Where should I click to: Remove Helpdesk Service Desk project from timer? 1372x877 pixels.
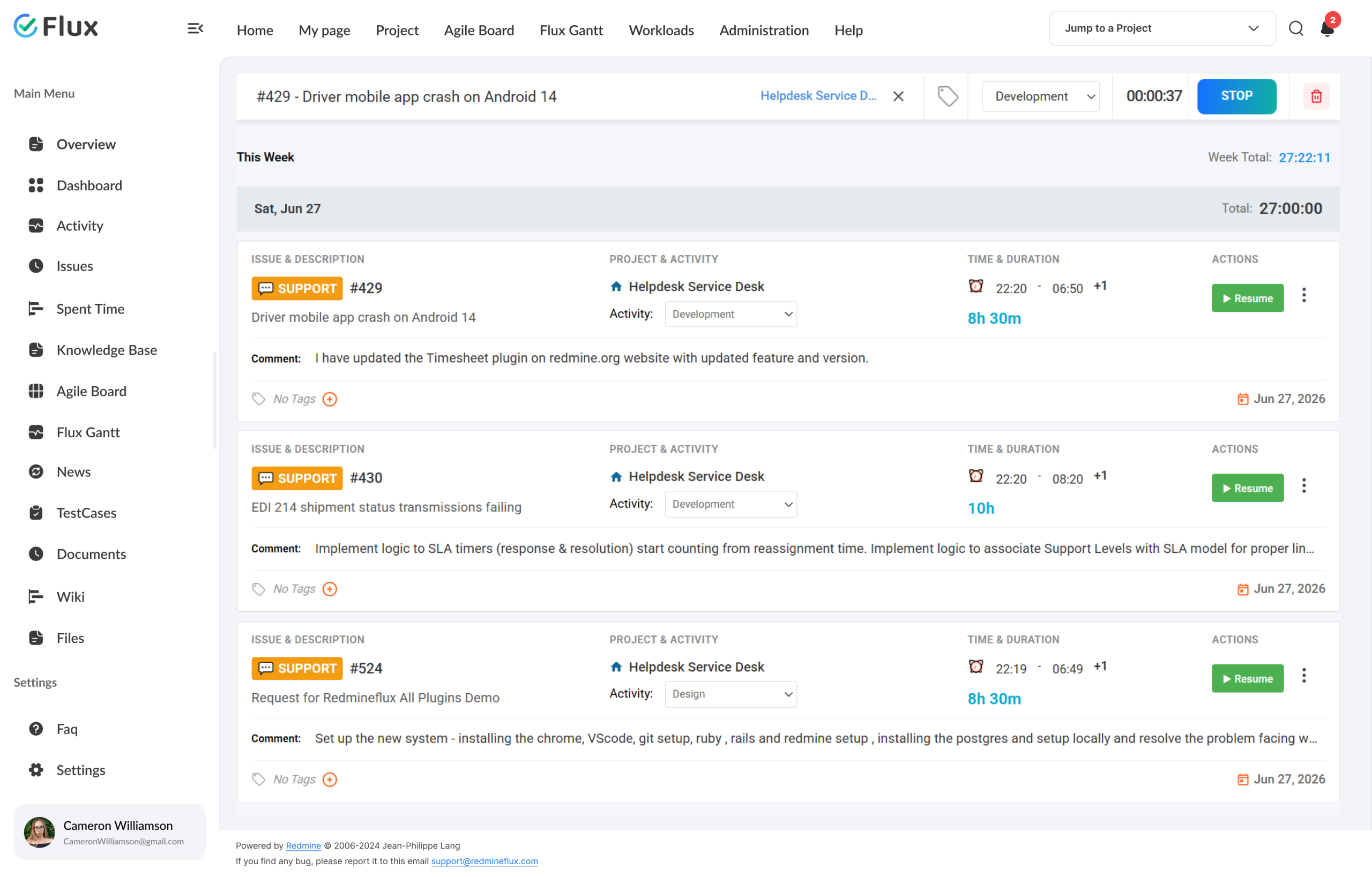click(899, 96)
